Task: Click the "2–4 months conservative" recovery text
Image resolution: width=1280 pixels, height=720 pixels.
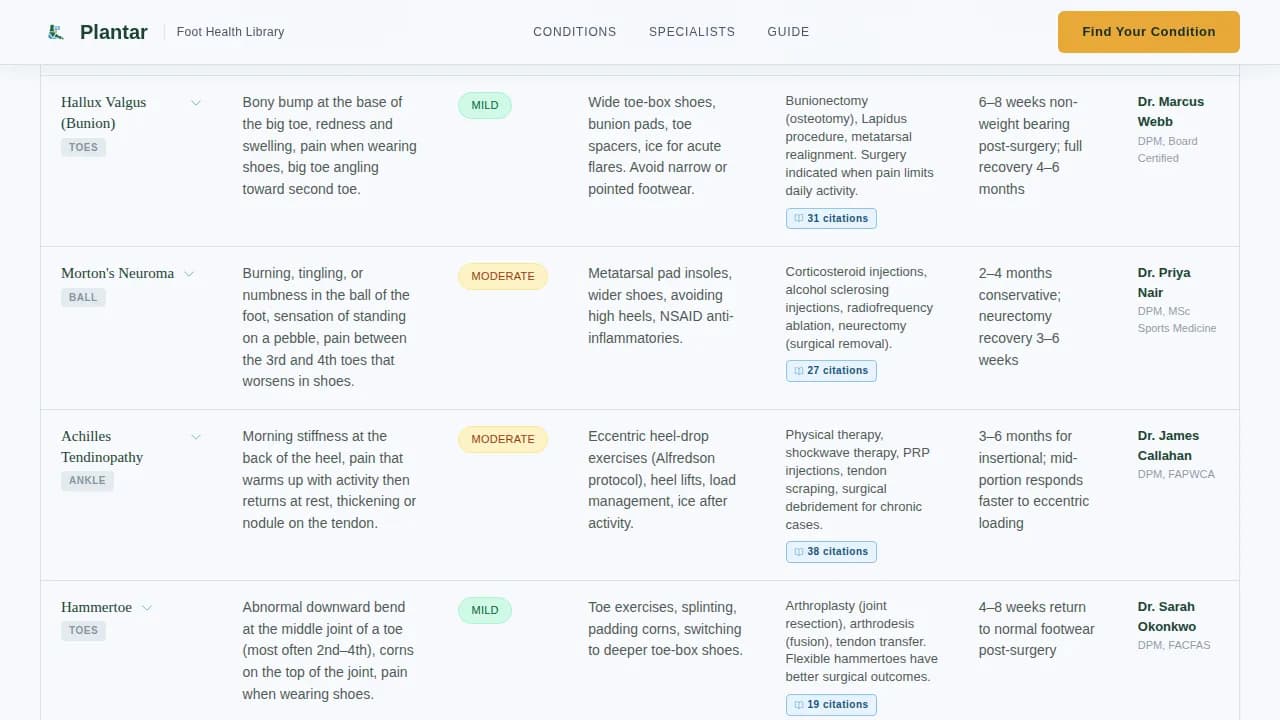Action: tap(1020, 317)
